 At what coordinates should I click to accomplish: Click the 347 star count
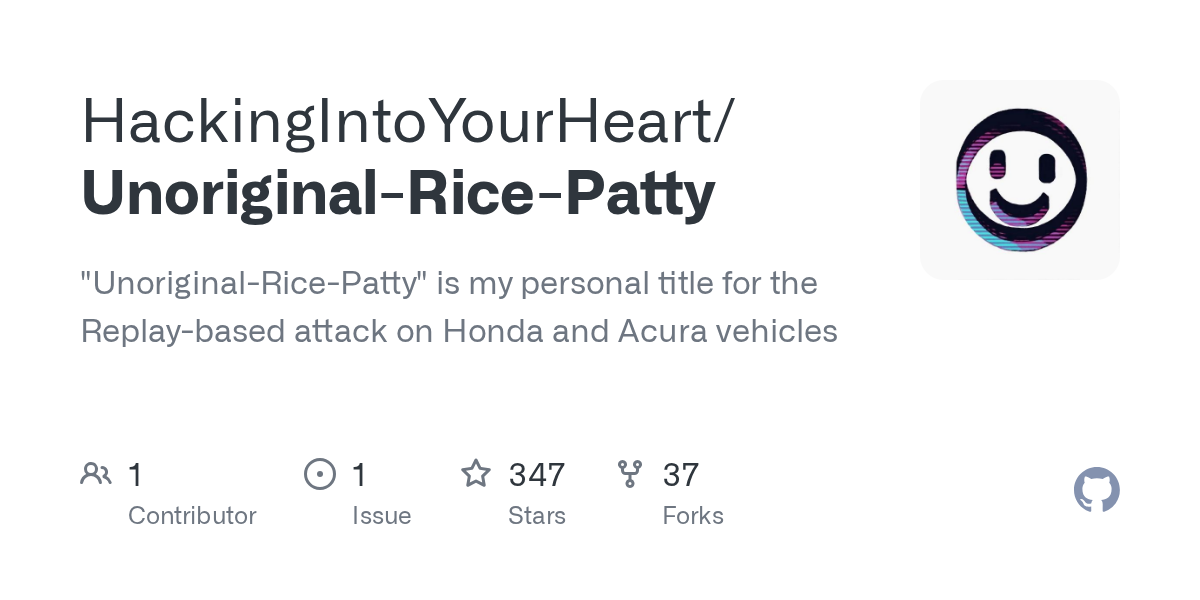(x=537, y=474)
